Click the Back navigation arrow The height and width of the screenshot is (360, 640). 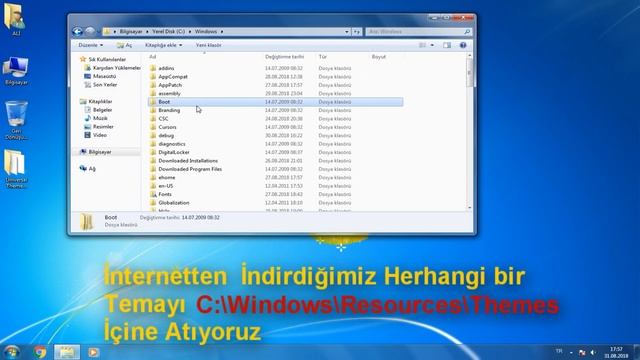tap(77, 31)
